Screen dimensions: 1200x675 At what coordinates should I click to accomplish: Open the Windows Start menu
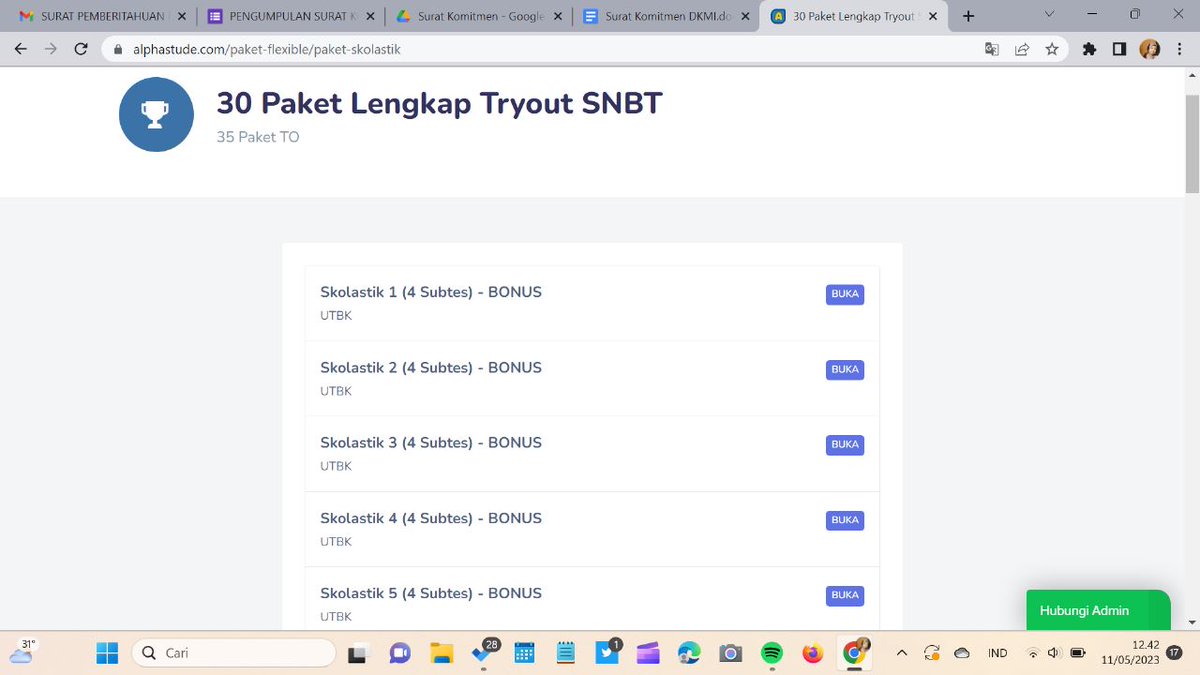point(107,653)
